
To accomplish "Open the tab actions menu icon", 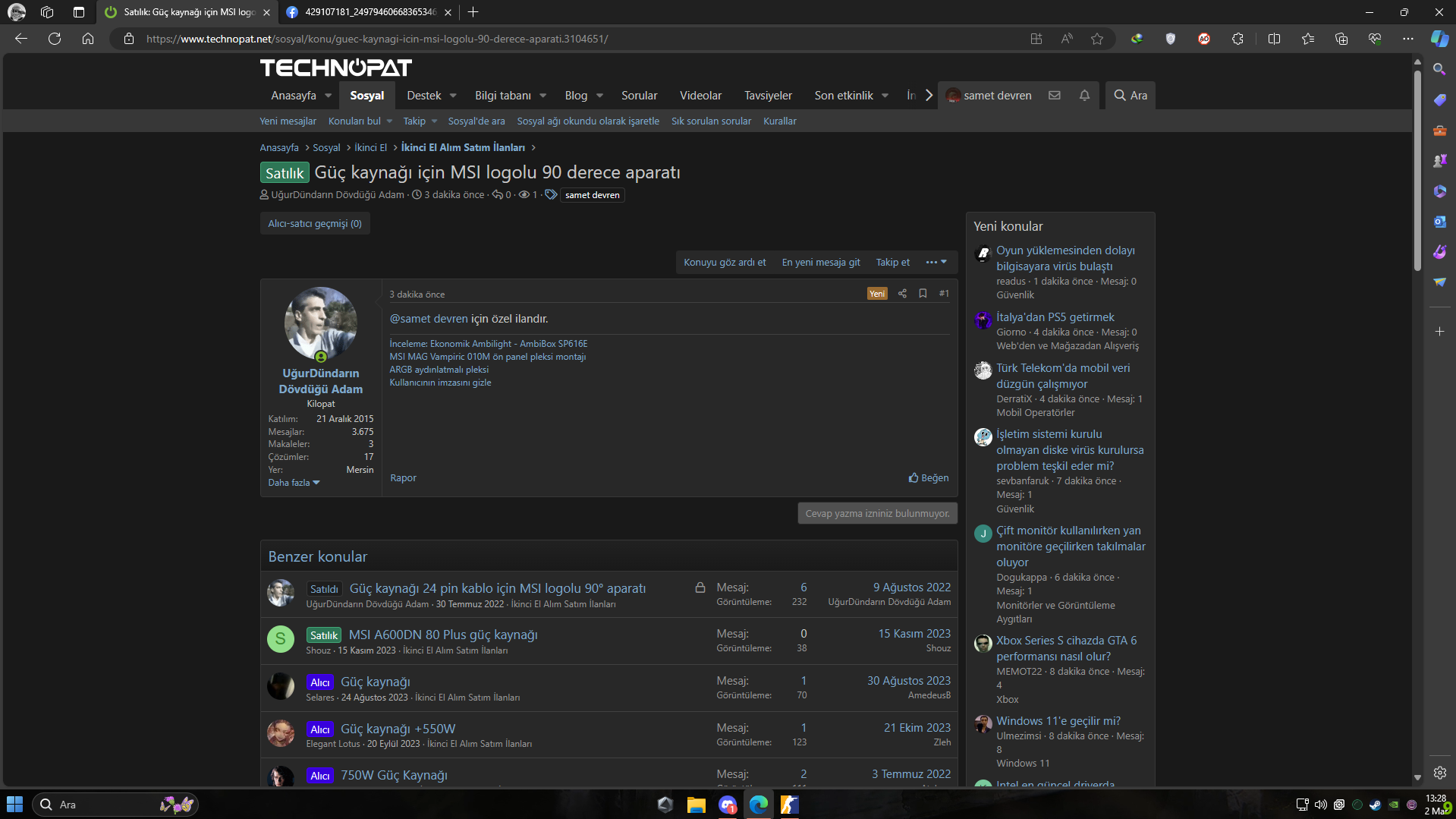I will pos(79,12).
